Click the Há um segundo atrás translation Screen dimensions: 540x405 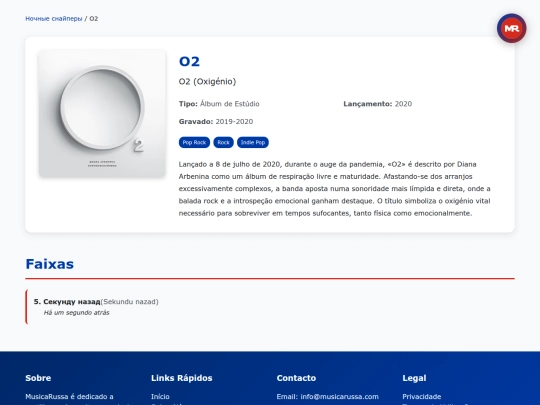point(76,313)
